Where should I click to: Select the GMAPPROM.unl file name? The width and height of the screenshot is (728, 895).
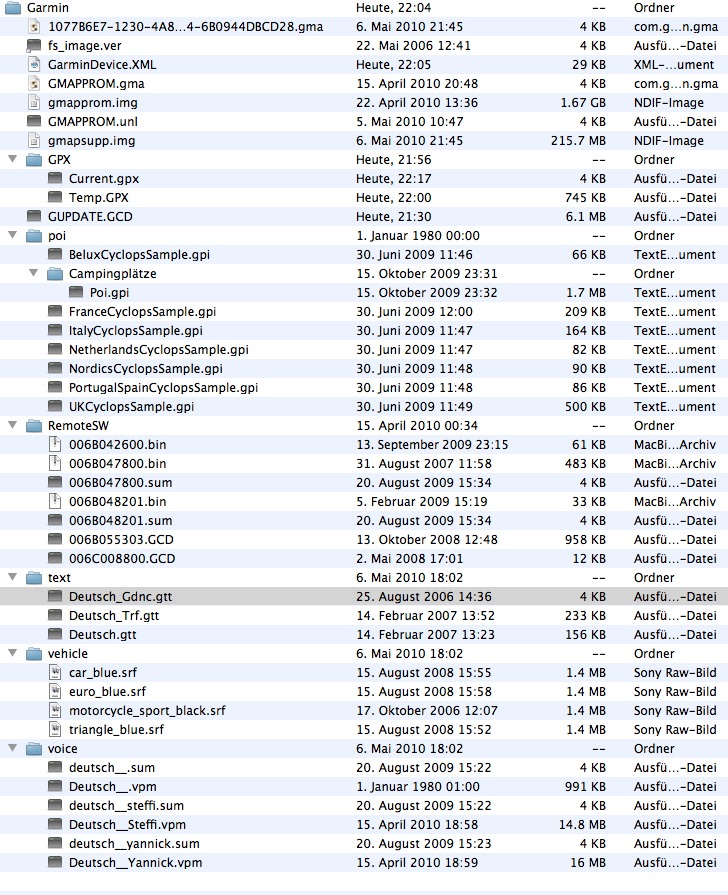coord(92,122)
